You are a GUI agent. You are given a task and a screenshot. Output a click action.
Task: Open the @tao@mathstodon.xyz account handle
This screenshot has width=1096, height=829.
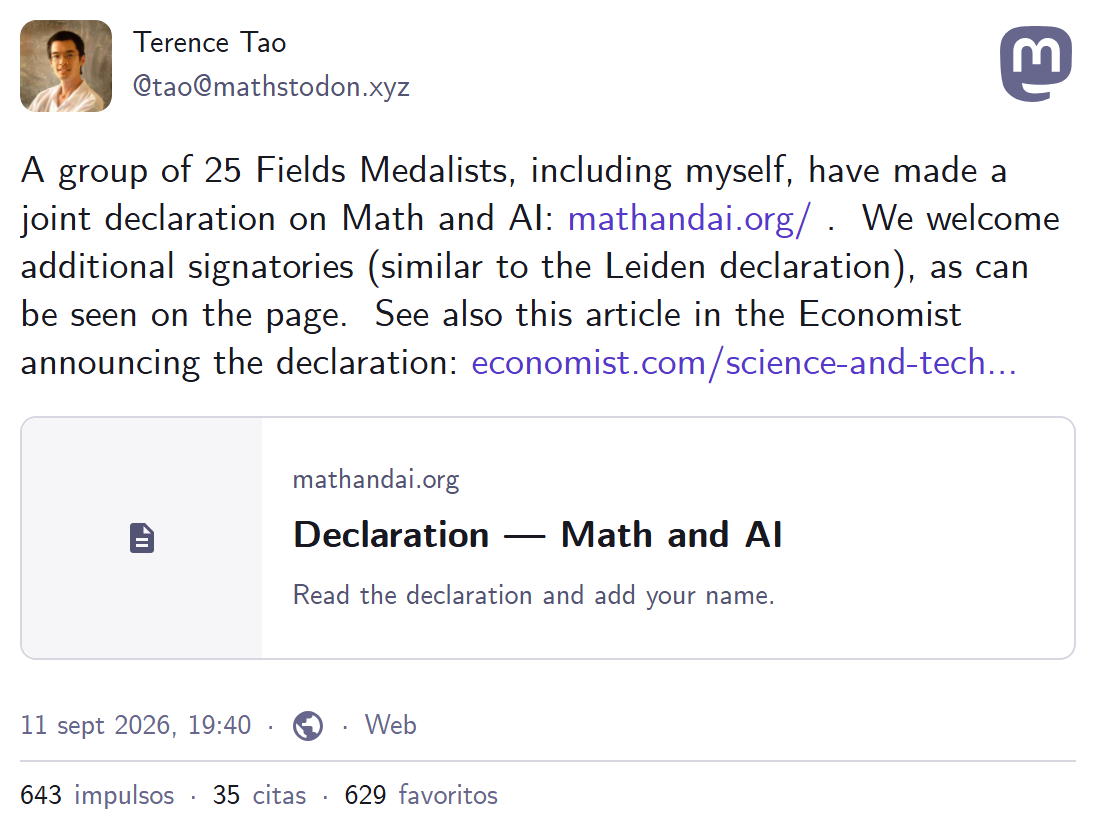[271, 87]
